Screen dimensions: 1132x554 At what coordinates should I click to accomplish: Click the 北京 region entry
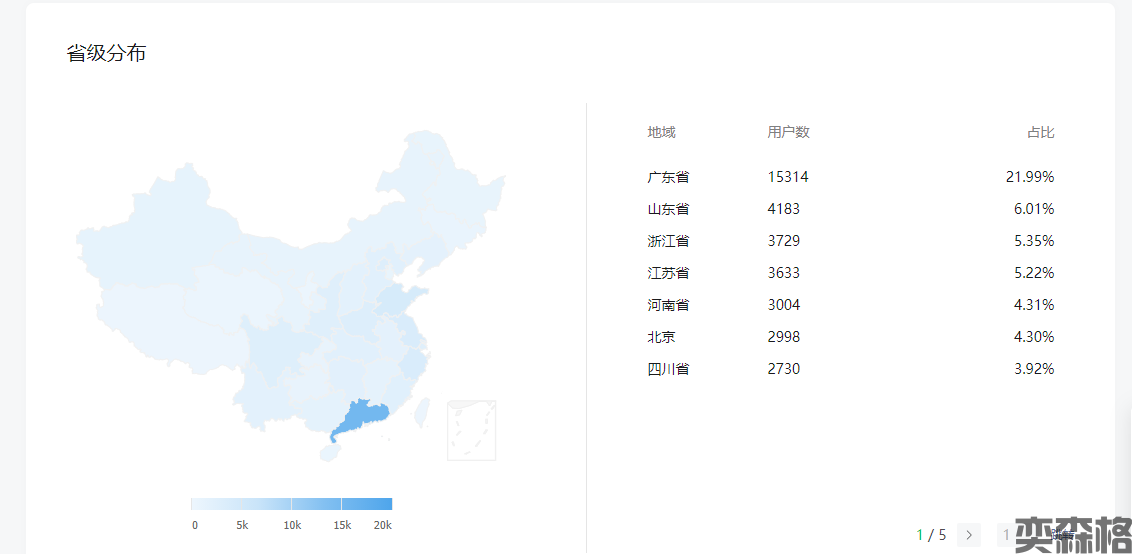(661, 337)
